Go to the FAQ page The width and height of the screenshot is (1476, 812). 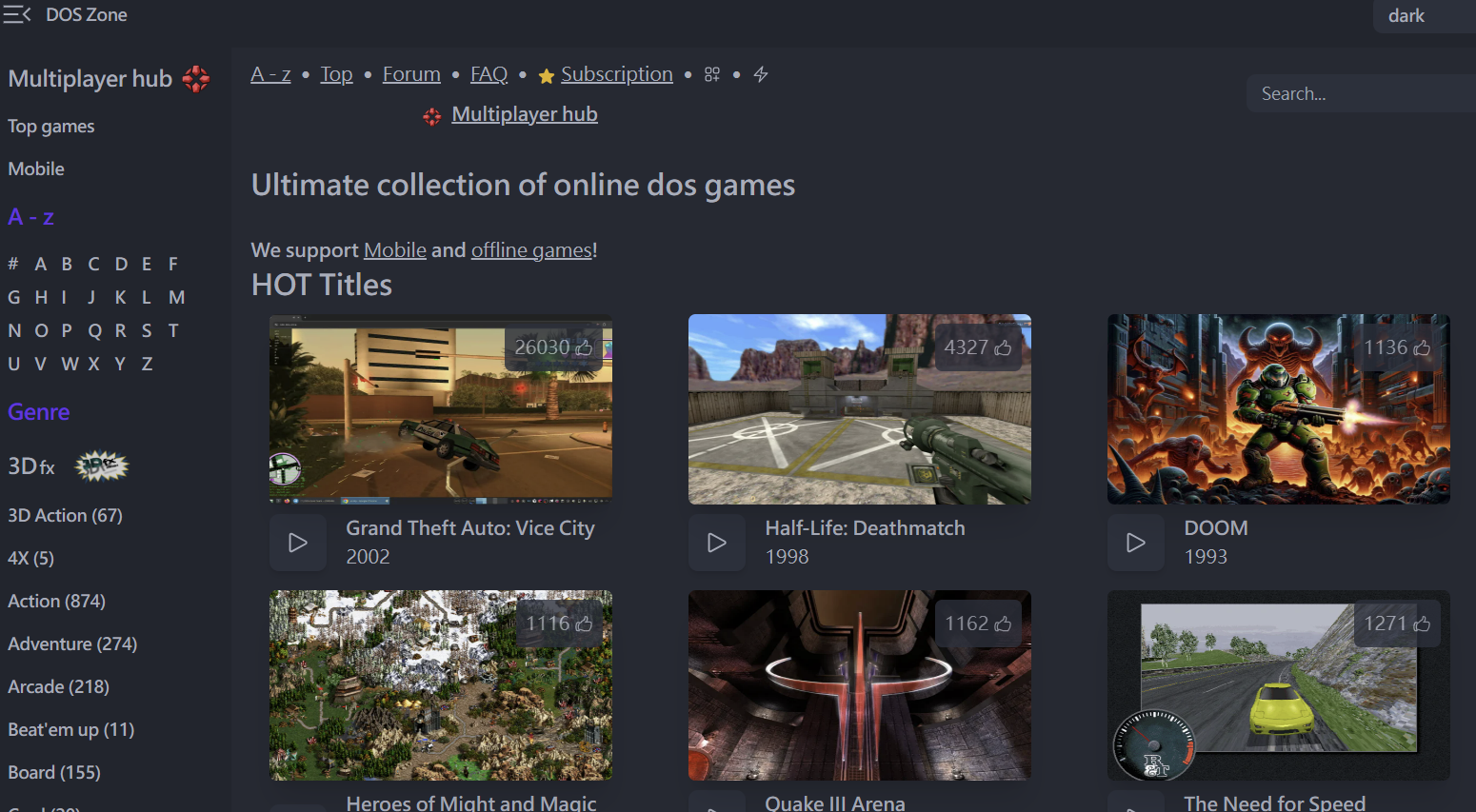(489, 74)
